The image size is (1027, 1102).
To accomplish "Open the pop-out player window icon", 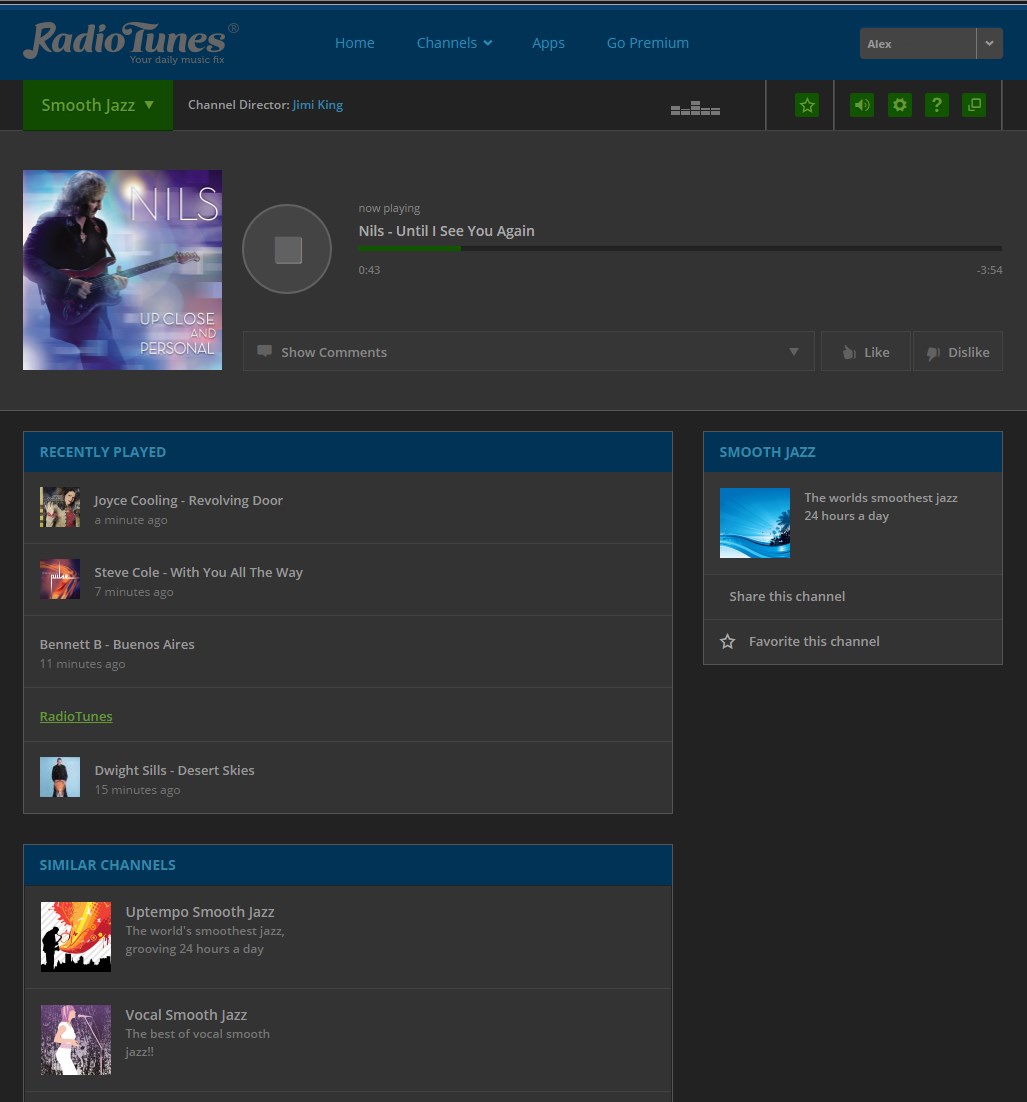I will click(974, 105).
